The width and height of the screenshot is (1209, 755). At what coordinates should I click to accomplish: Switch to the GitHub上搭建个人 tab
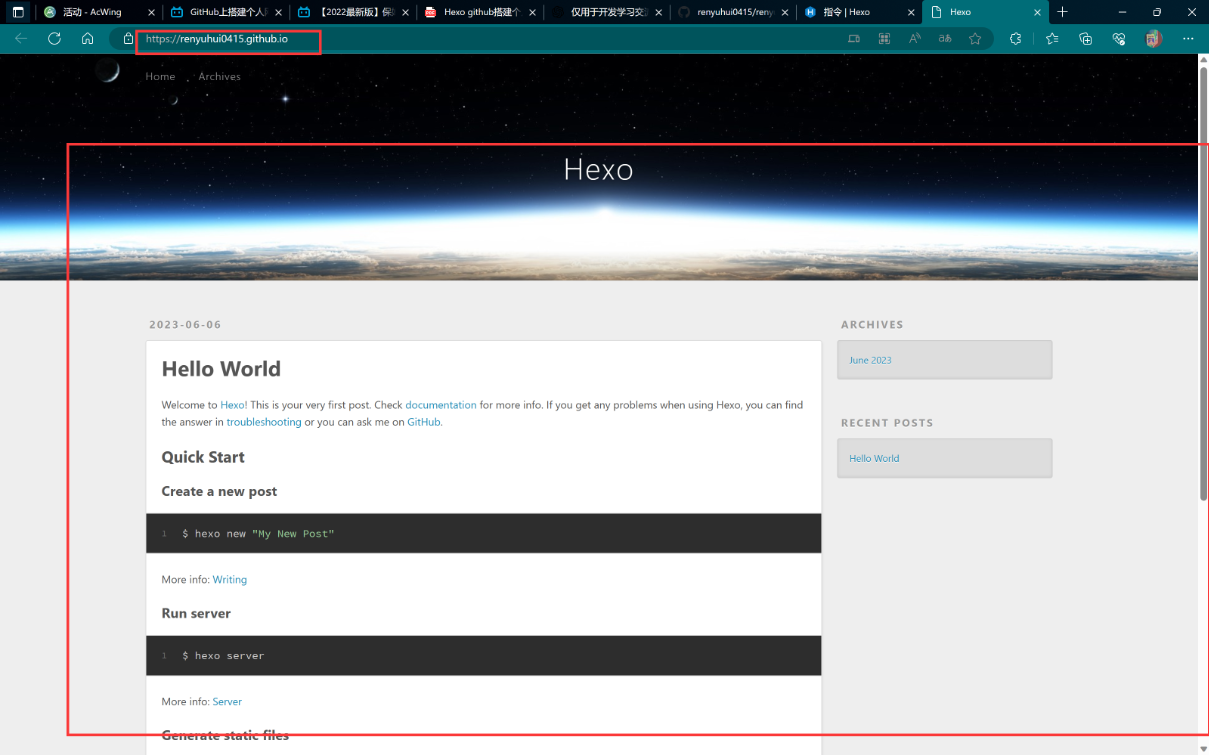[226, 12]
